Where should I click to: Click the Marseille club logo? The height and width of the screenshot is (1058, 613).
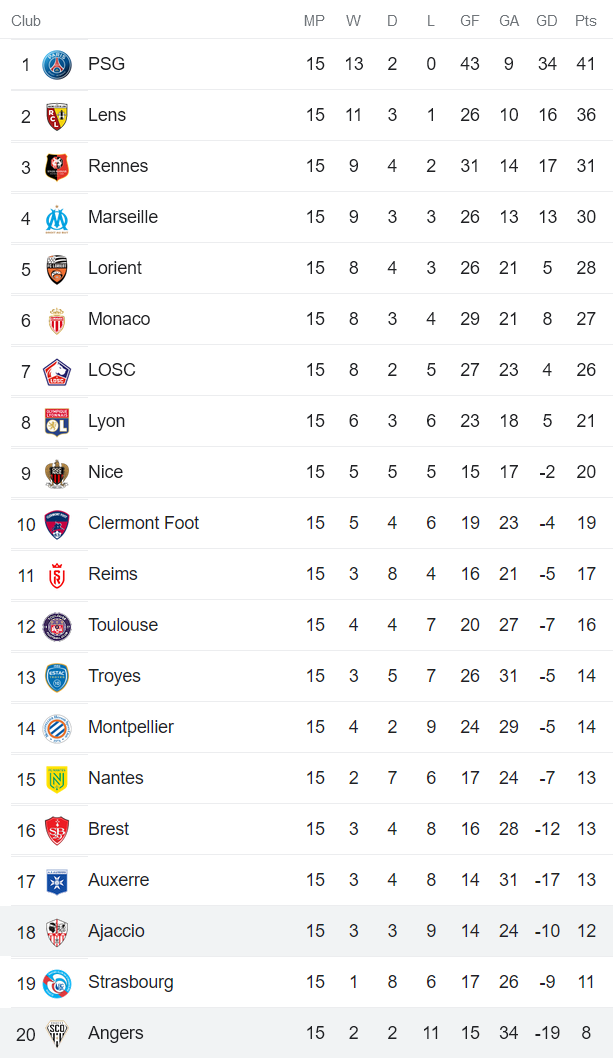[x=57, y=218]
